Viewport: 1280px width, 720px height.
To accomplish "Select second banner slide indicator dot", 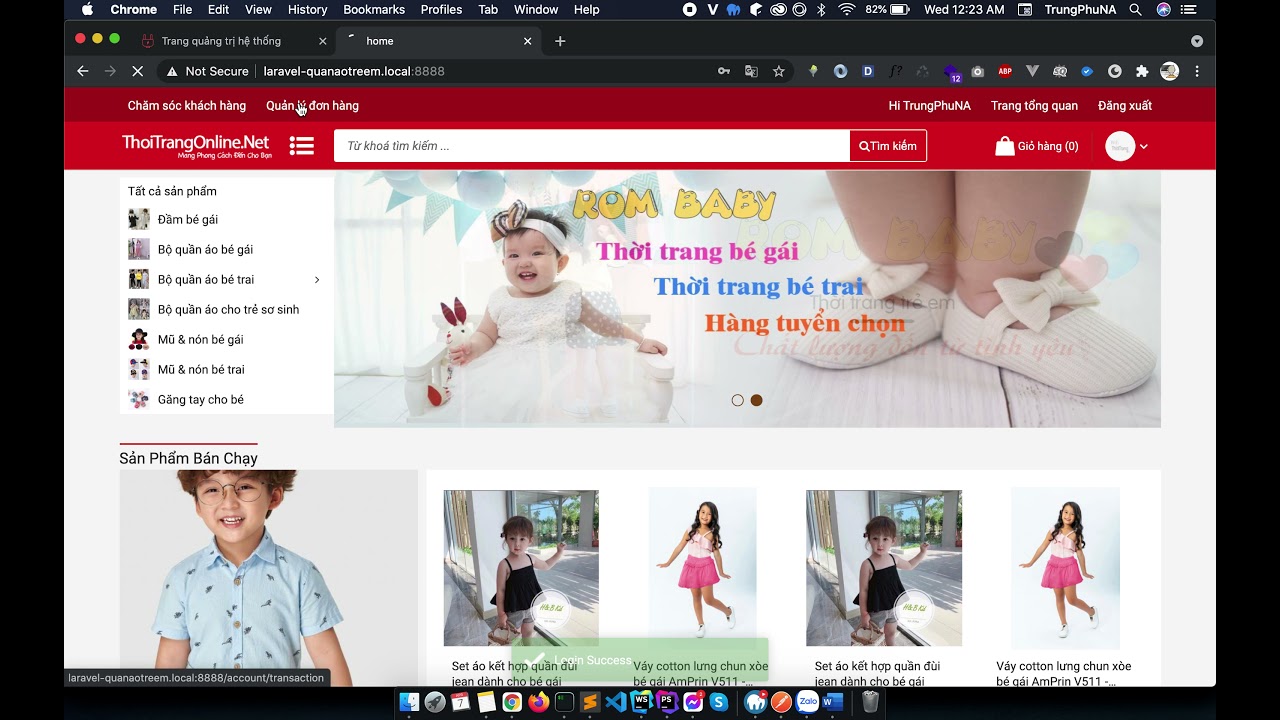I will (757, 400).
